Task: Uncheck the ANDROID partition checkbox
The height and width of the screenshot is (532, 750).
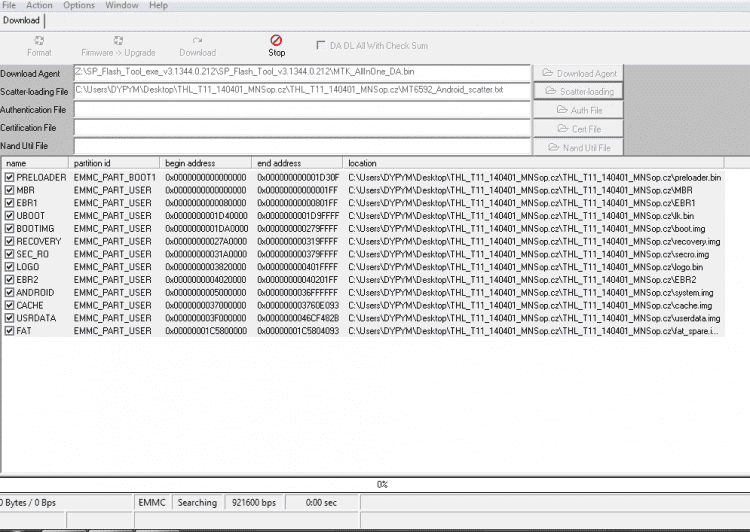Action: 9,292
